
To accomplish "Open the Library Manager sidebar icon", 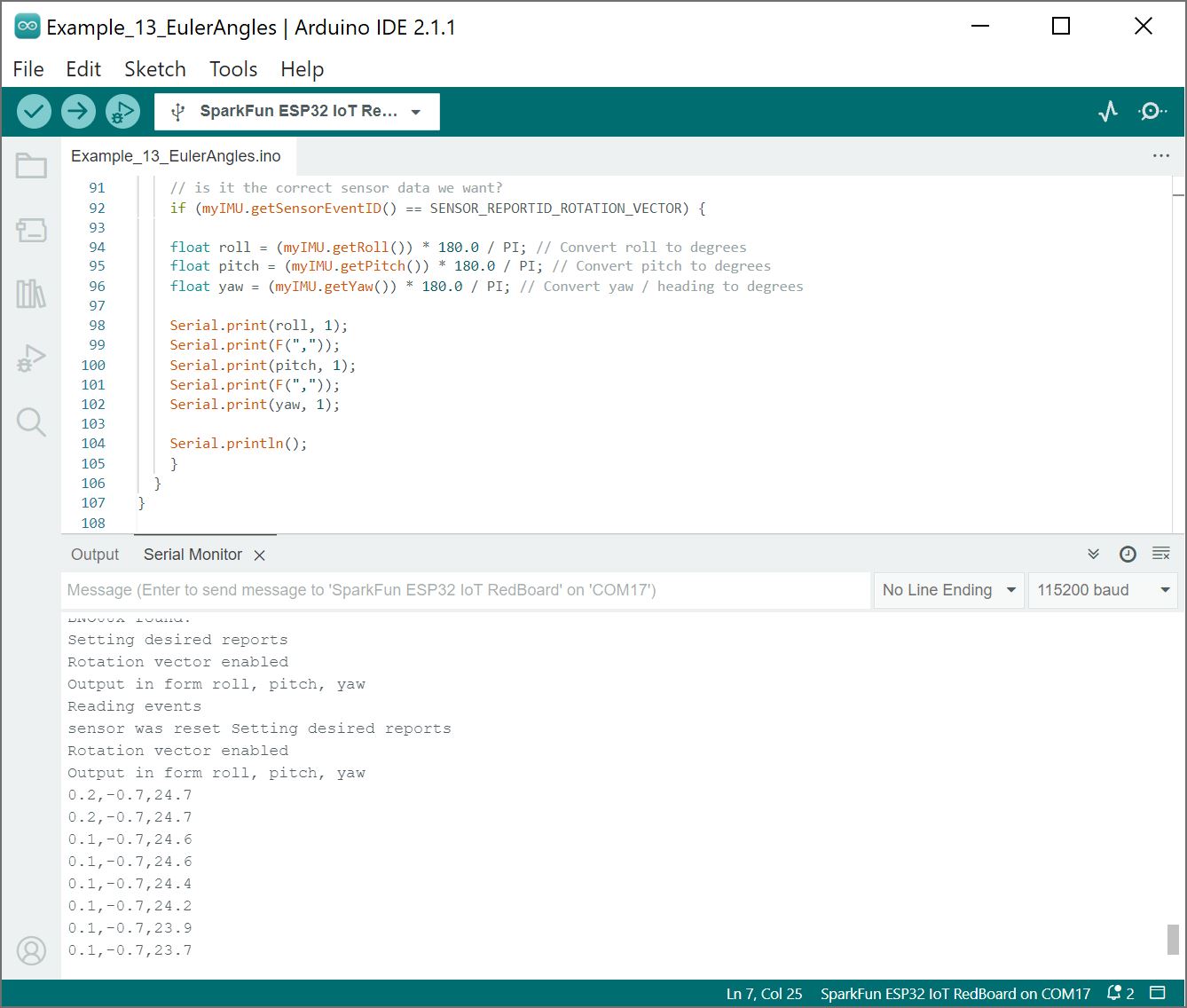I will [x=31, y=294].
